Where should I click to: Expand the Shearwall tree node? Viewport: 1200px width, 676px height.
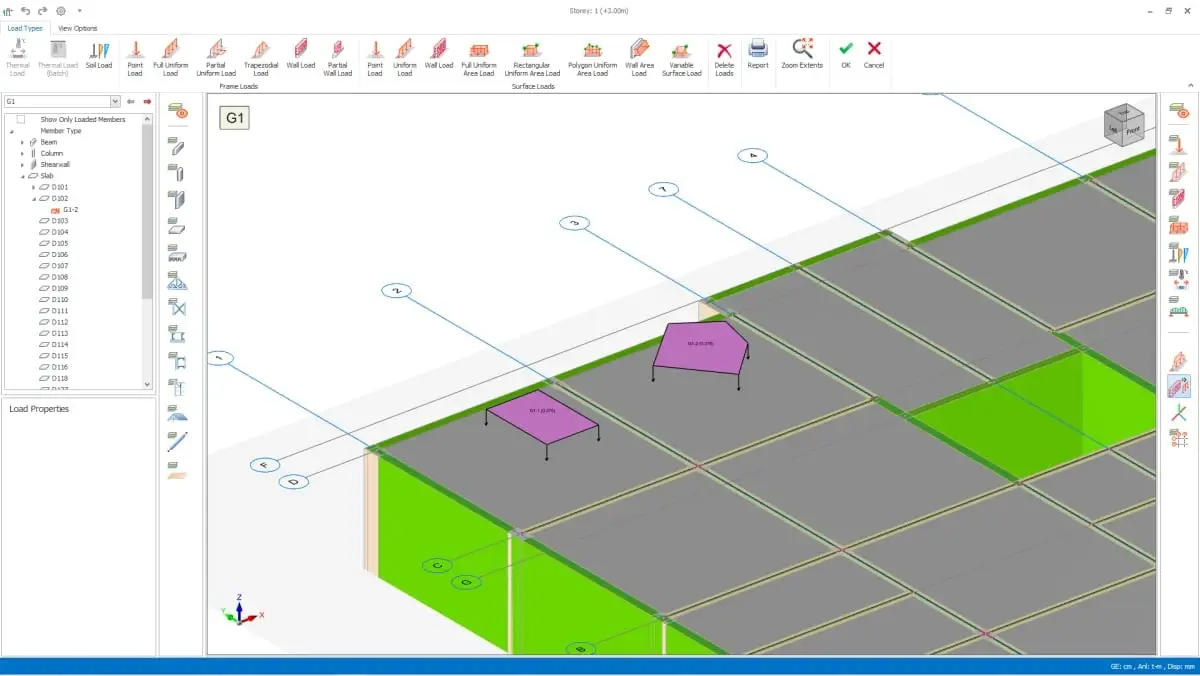22,165
